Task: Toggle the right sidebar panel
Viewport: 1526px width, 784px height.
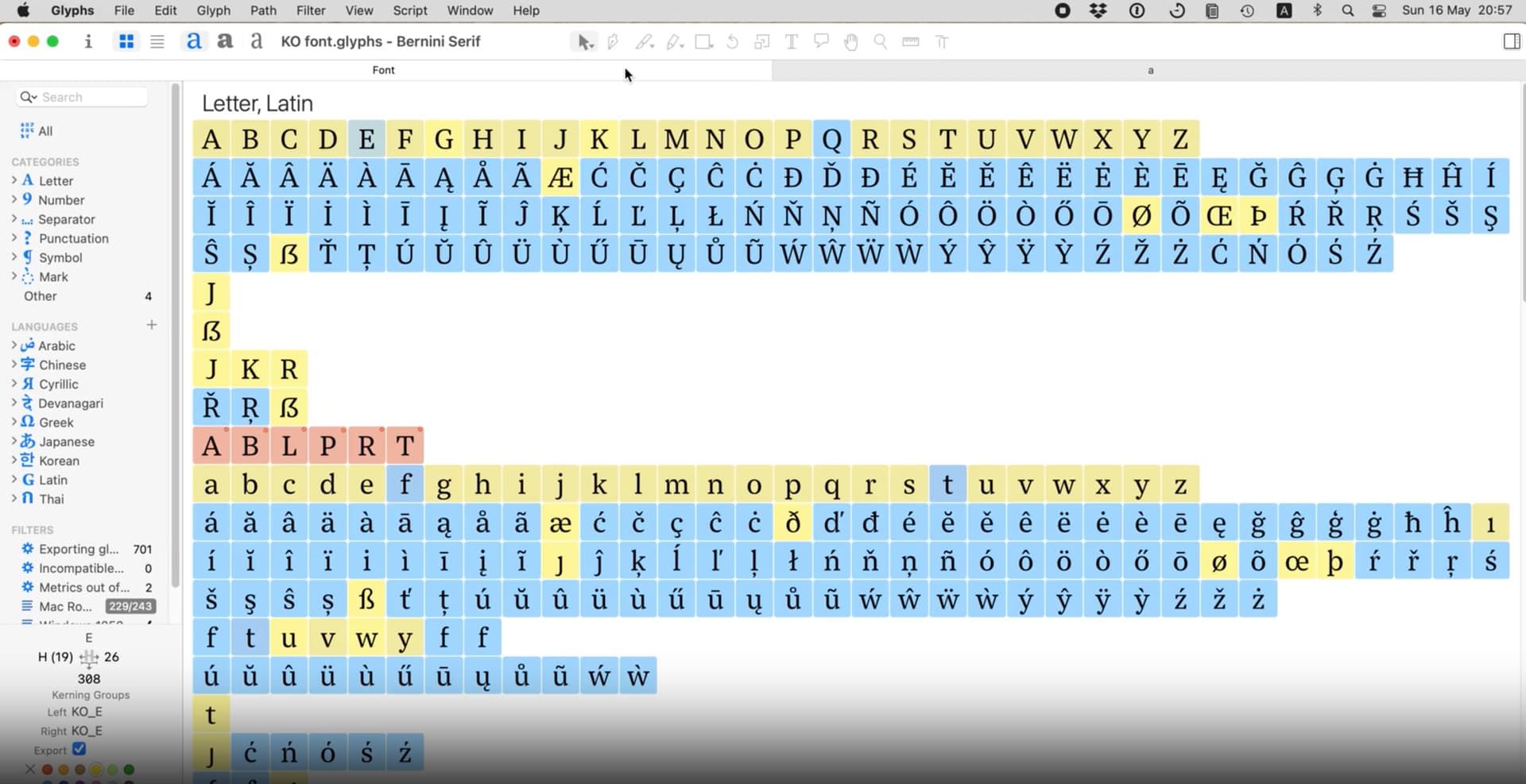Action: [x=1512, y=41]
